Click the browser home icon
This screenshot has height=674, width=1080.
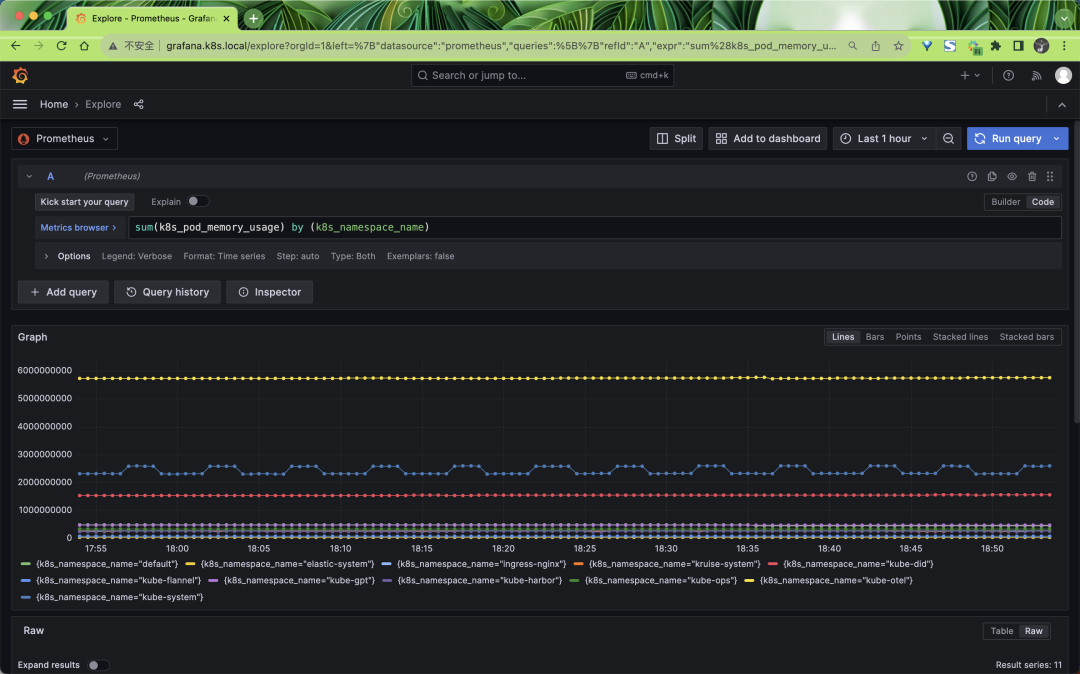84,45
